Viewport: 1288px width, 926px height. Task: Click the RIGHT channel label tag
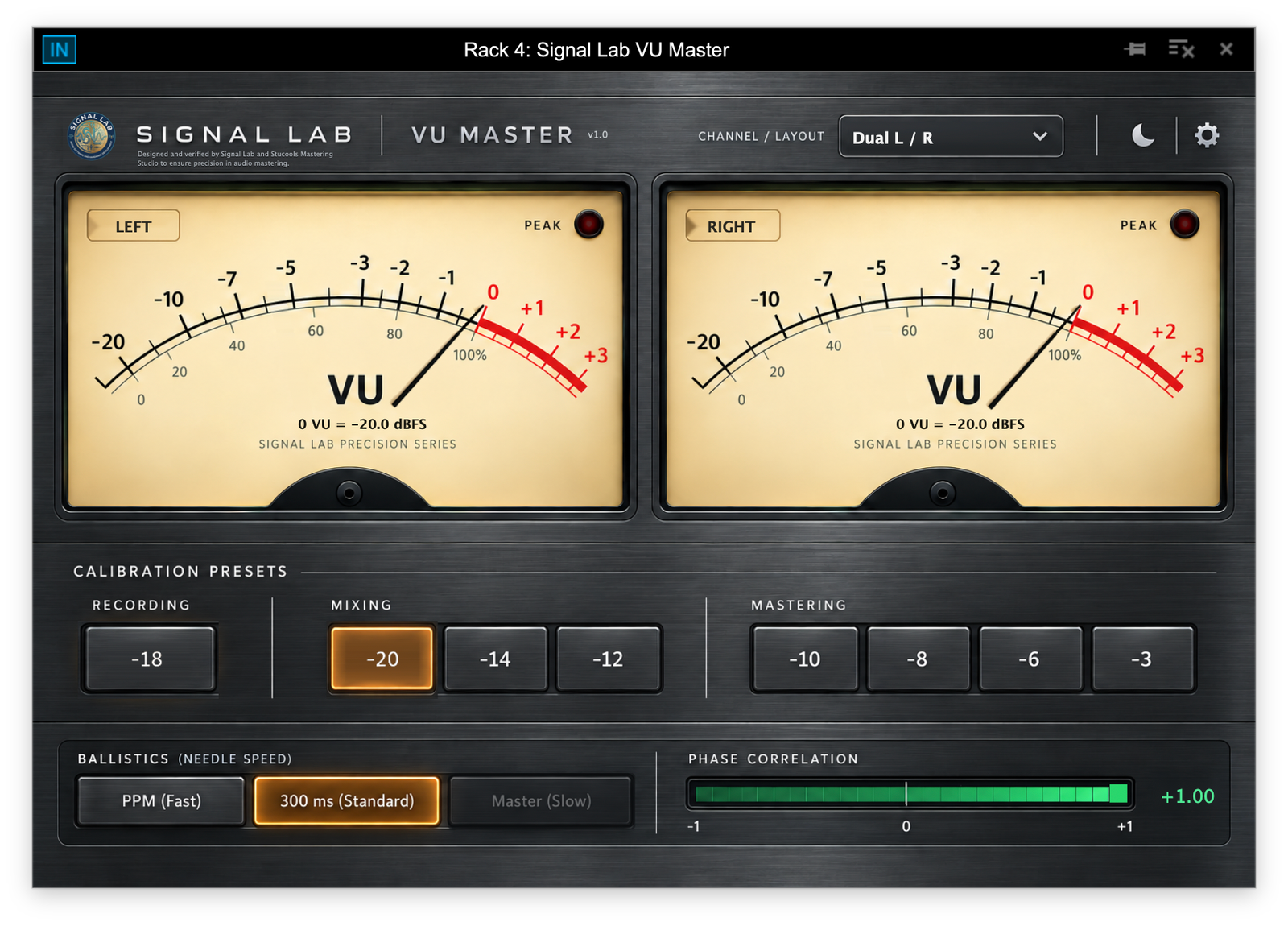732,226
